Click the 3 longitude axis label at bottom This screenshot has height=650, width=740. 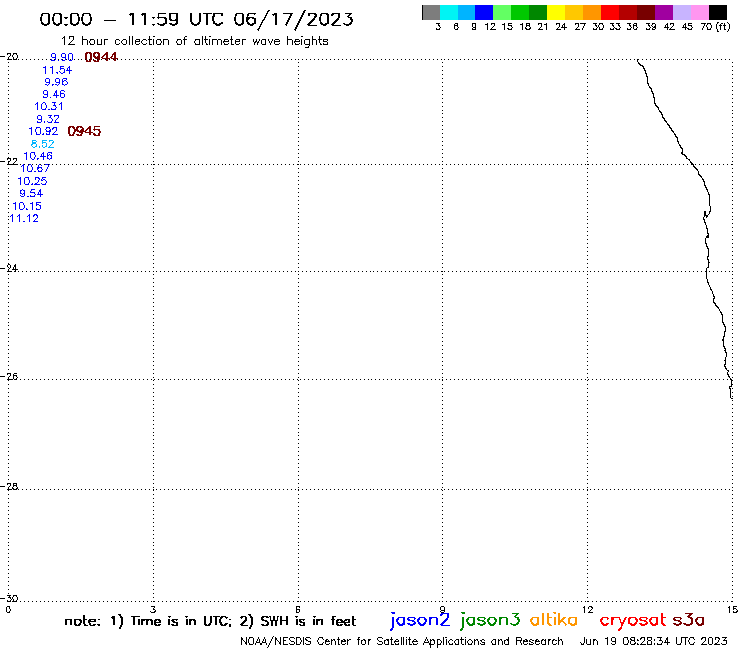(153, 609)
